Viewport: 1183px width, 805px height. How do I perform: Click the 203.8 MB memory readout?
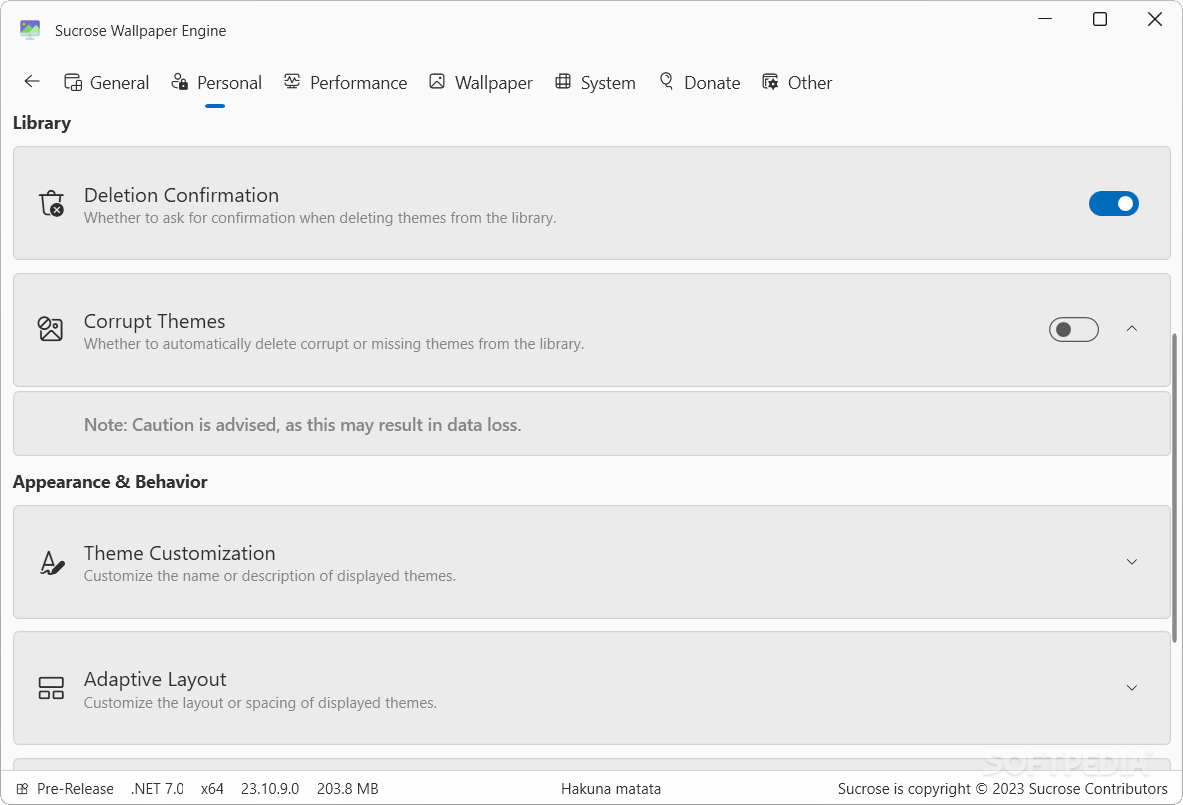point(348,788)
